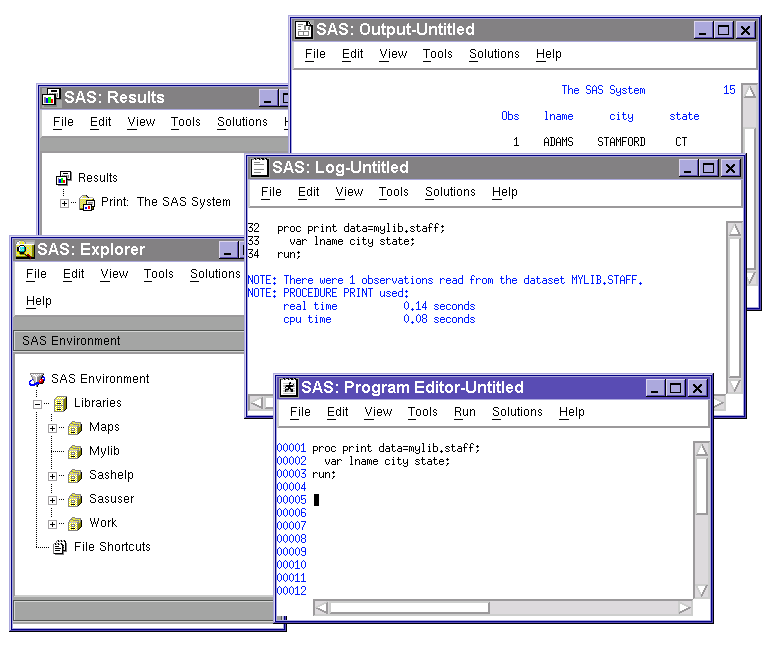767x649 pixels.
Task: Select Mylib in the Explorer tree
Action: (x=104, y=451)
